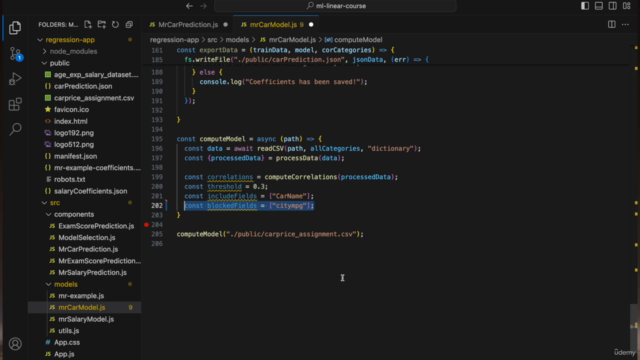Toggle the secondary side bar layout icon
Screen dimensions: 640x360
tap(613, 6)
